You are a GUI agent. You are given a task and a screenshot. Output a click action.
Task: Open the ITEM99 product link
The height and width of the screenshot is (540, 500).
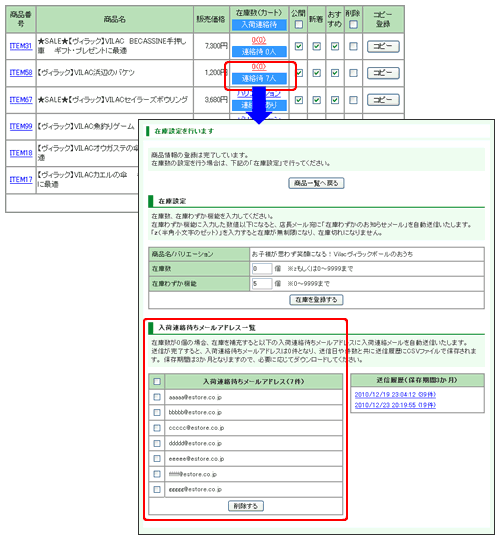tap(21, 126)
